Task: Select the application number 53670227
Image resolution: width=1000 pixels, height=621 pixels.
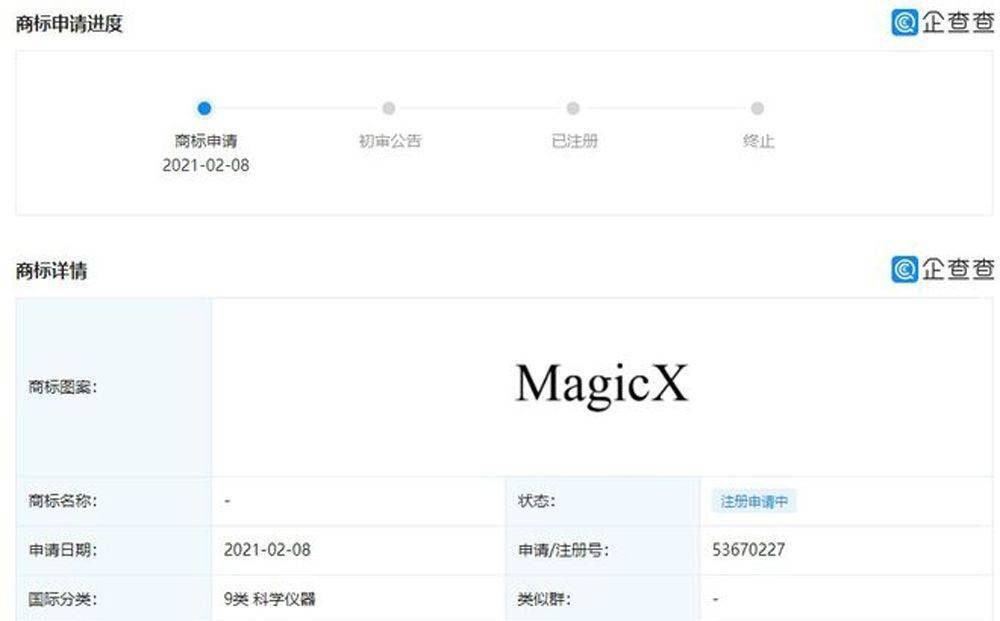Action: (x=748, y=550)
